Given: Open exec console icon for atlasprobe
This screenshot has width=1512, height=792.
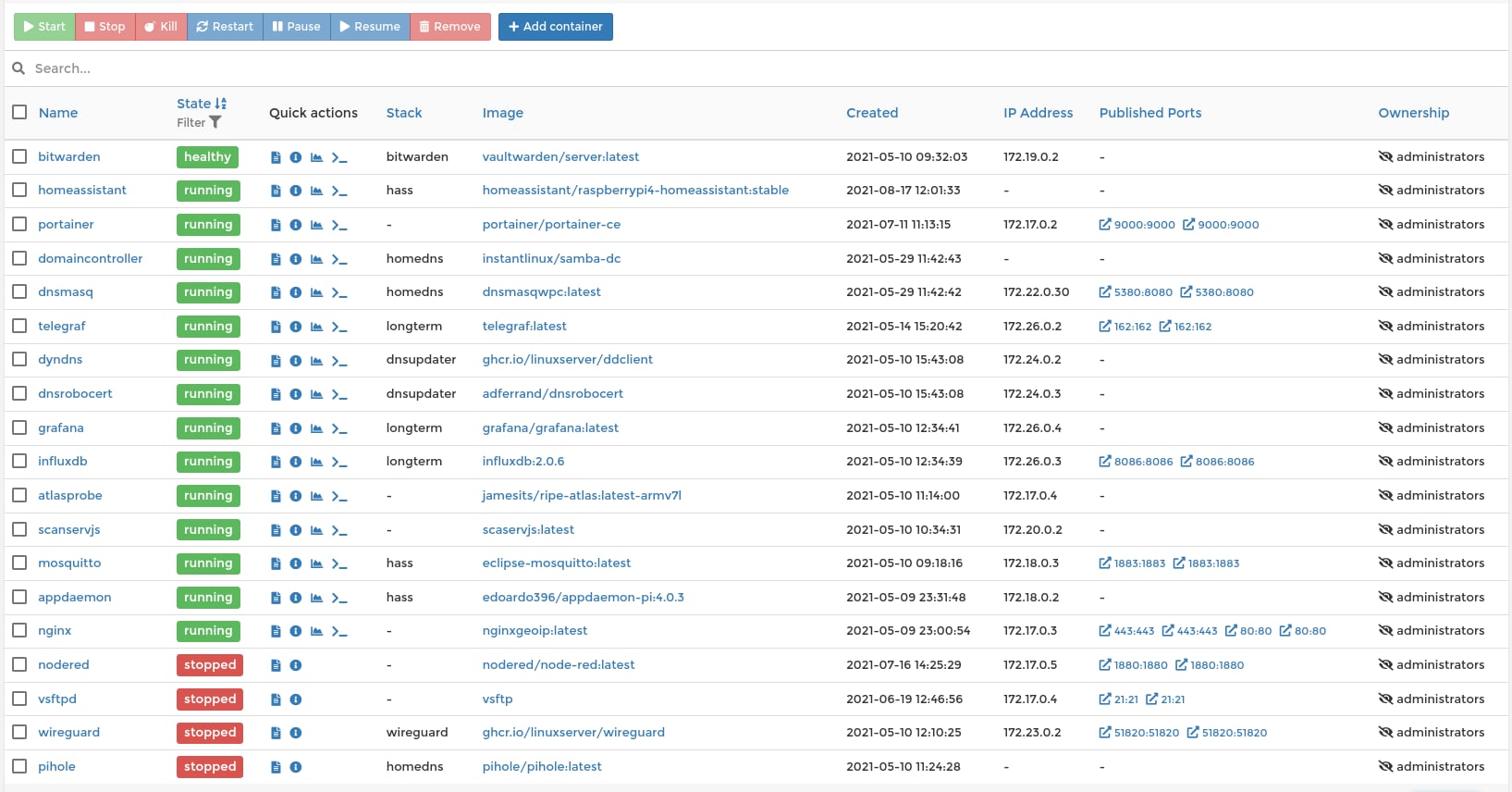Looking at the screenshot, I should click(x=339, y=496).
